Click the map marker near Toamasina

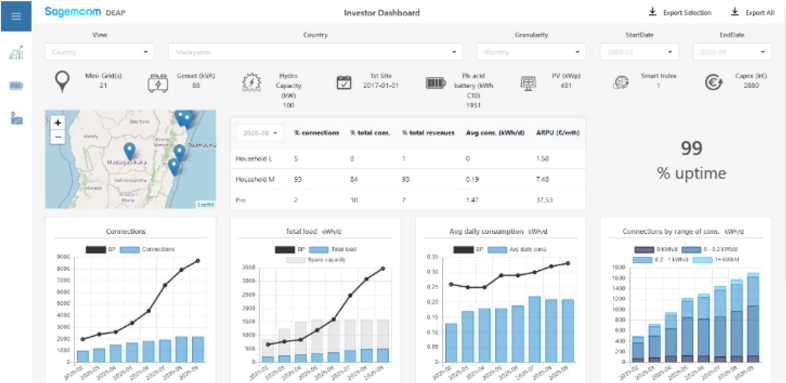[x=179, y=153]
